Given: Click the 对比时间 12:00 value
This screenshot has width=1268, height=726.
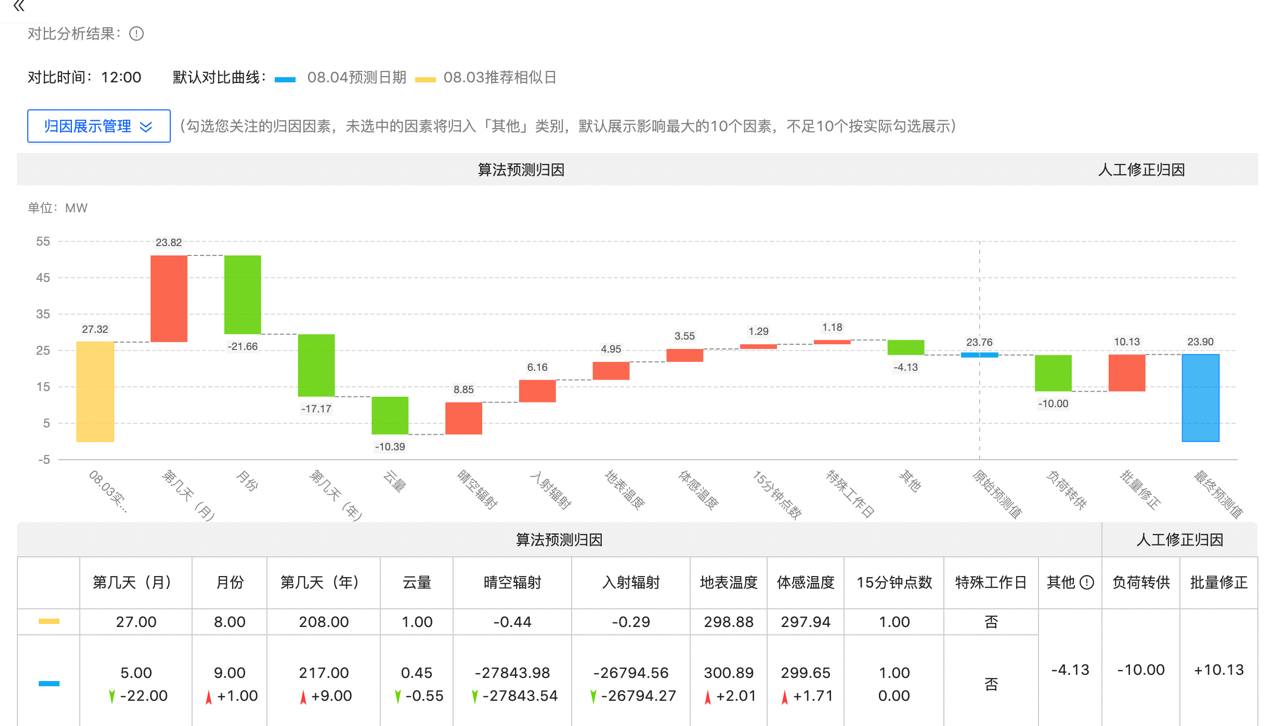Looking at the screenshot, I should click(x=121, y=78).
